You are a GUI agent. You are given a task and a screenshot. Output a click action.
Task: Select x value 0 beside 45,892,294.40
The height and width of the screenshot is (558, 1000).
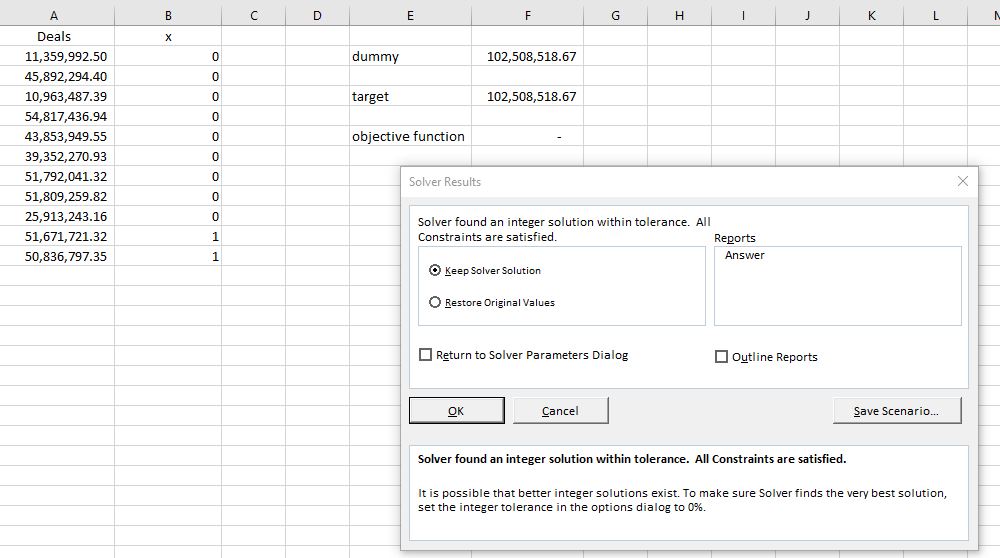pyautogui.click(x=168, y=77)
